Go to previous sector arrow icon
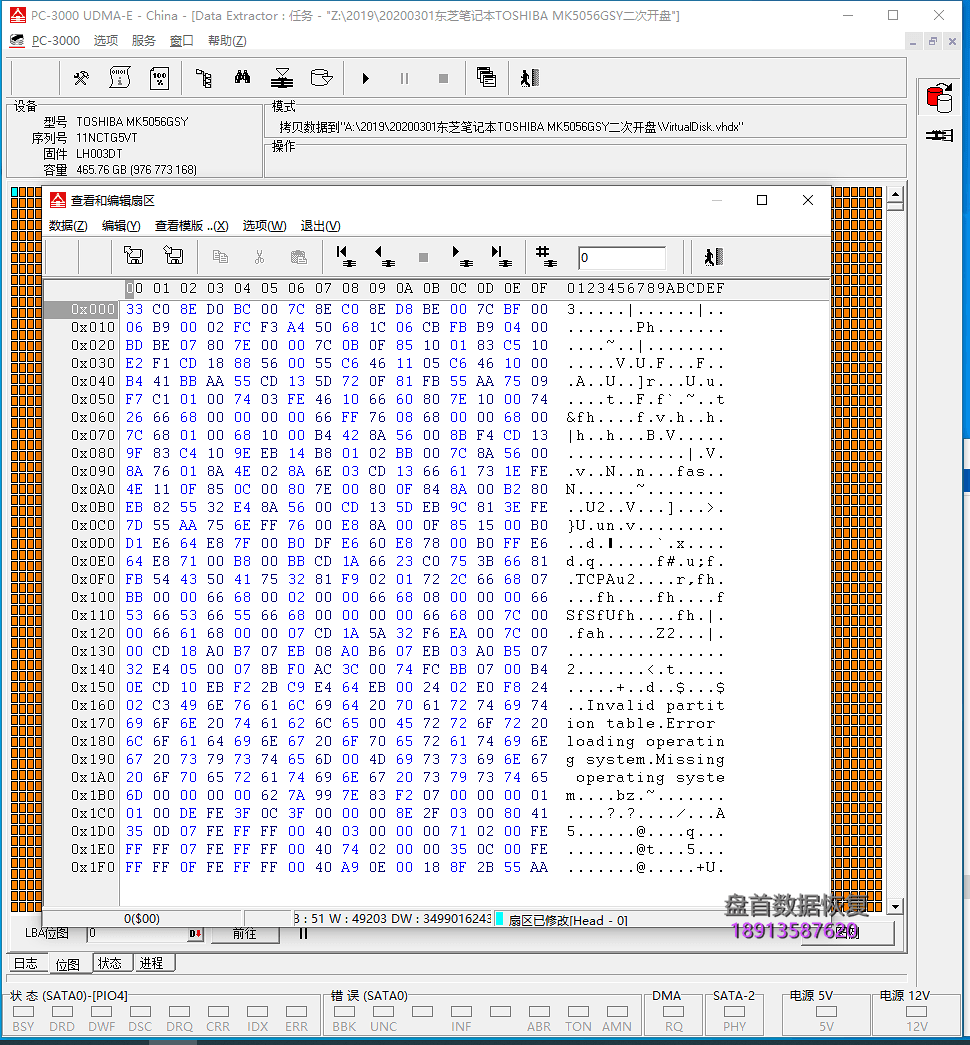The height and width of the screenshot is (1045, 970). click(x=385, y=257)
